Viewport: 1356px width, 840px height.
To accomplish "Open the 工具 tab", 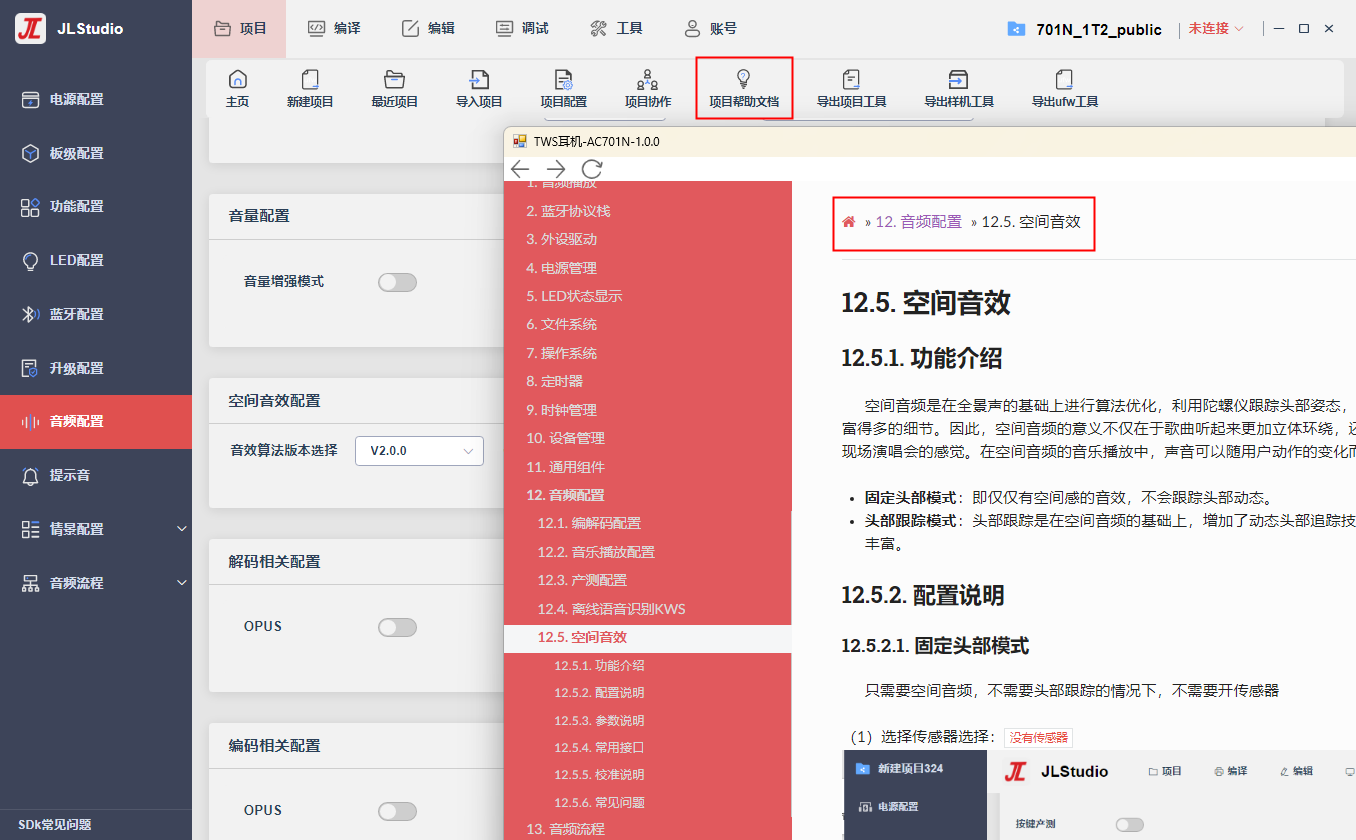I will point(616,29).
